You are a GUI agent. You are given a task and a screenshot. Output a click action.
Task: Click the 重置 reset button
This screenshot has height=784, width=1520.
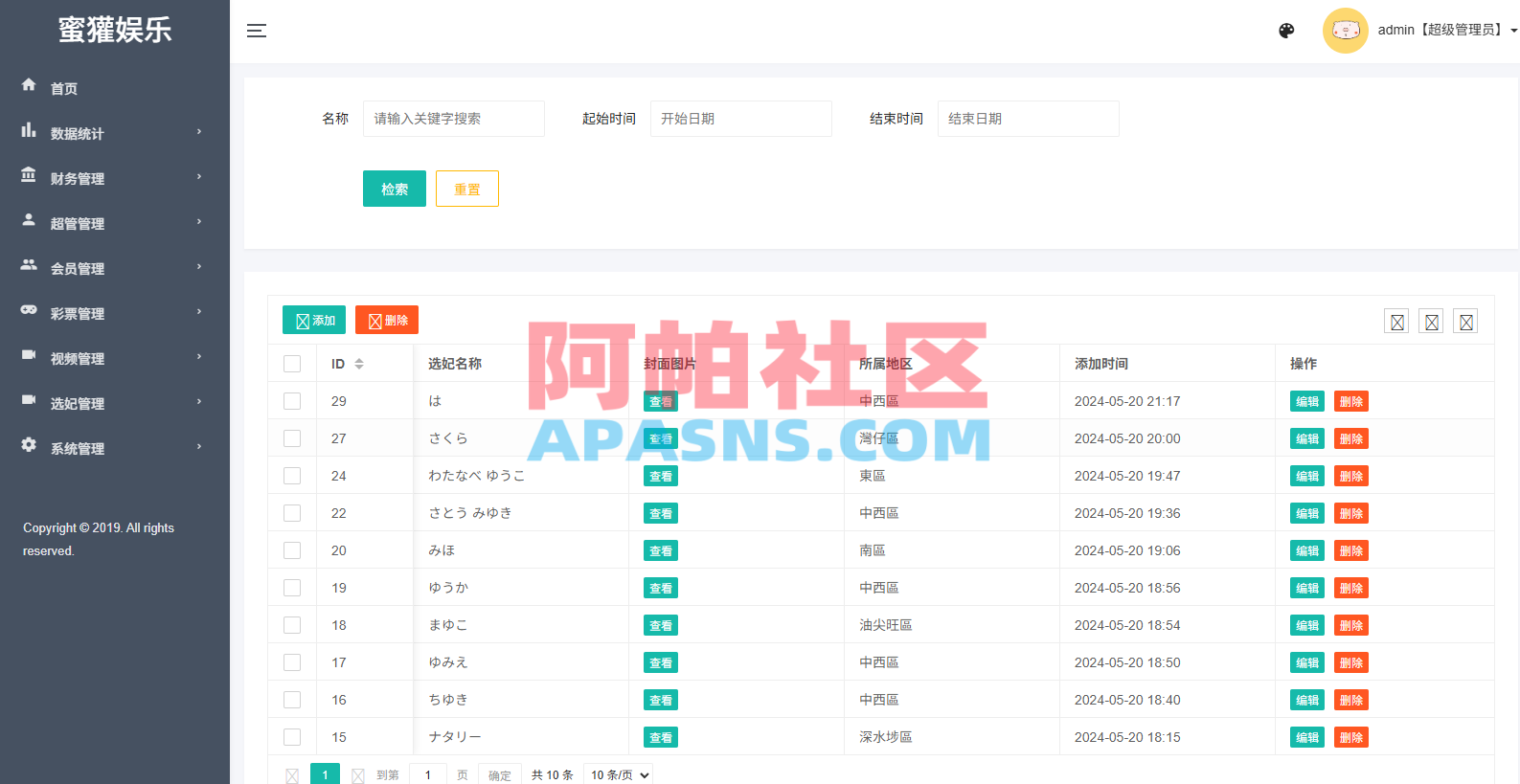click(x=467, y=189)
